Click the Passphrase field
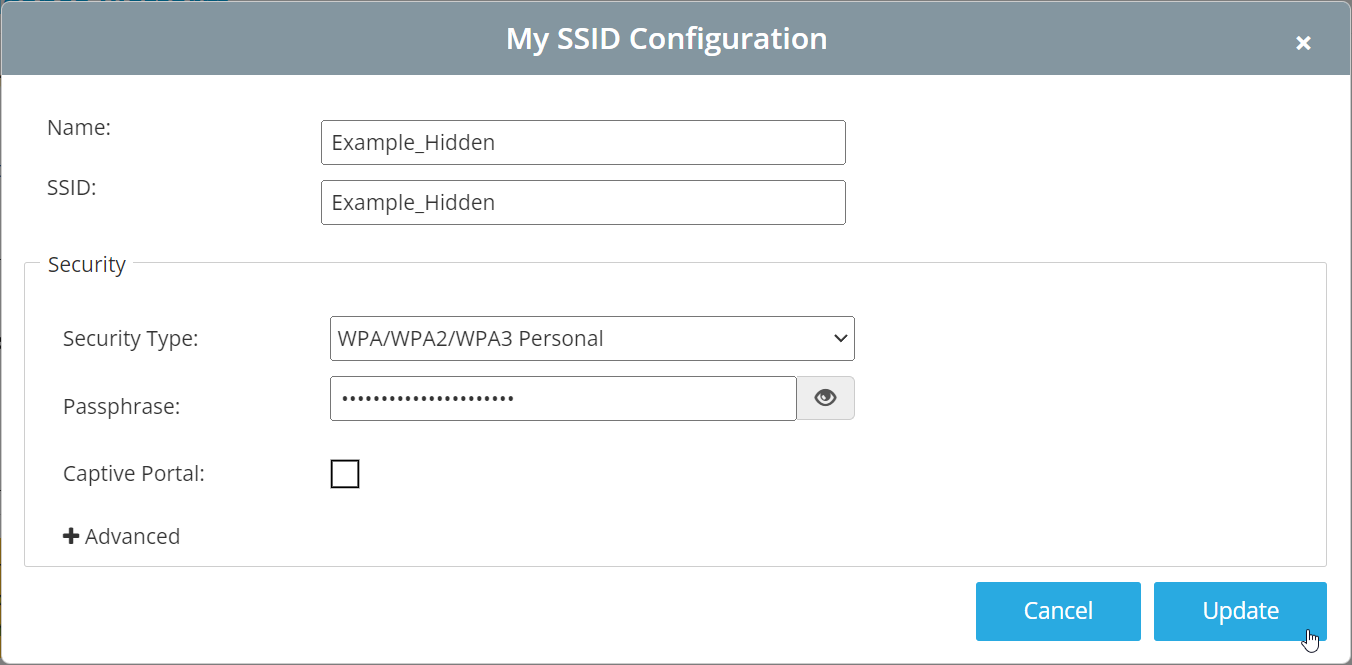1352x665 pixels. coord(563,398)
